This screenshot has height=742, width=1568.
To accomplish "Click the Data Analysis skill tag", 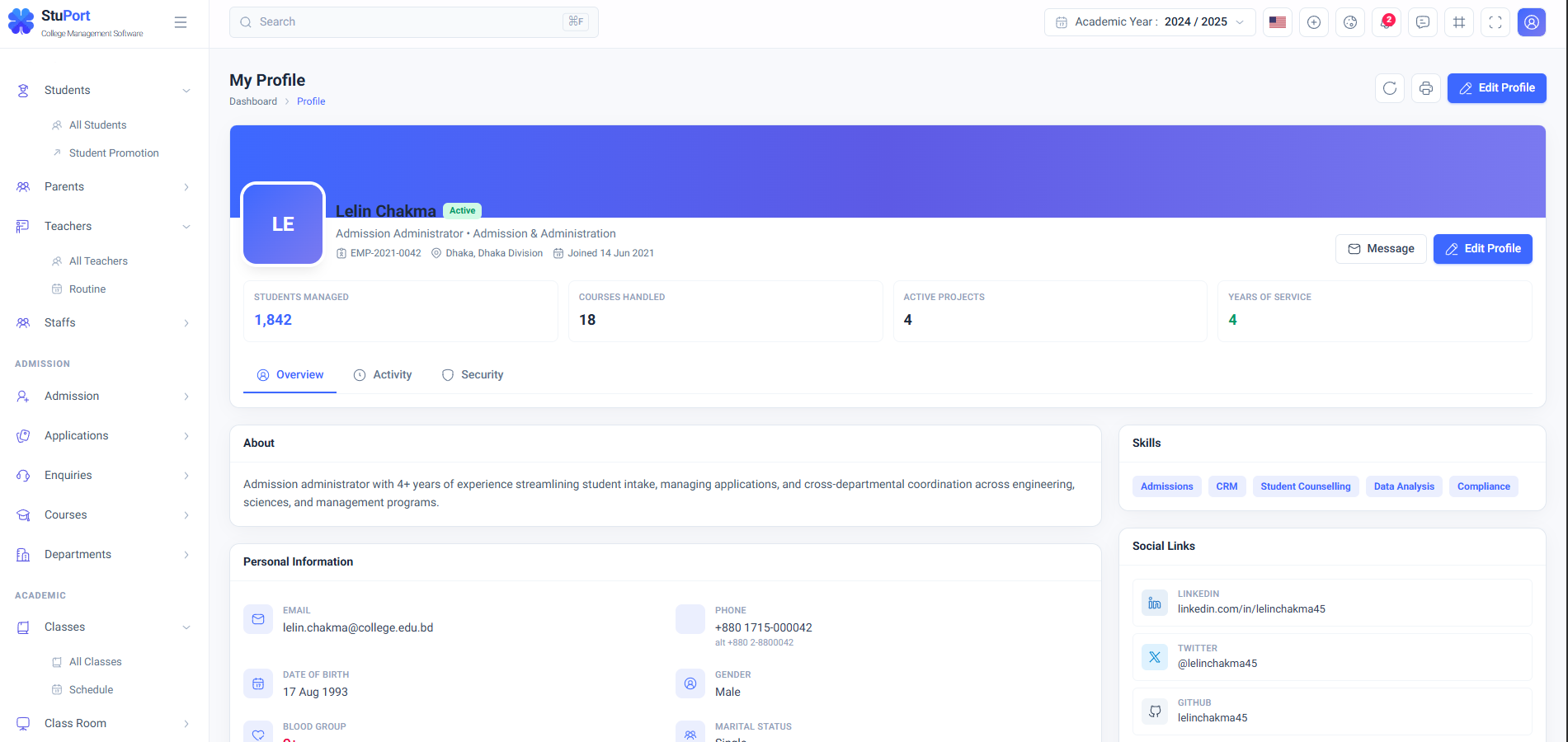I will (x=1404, y=486).
